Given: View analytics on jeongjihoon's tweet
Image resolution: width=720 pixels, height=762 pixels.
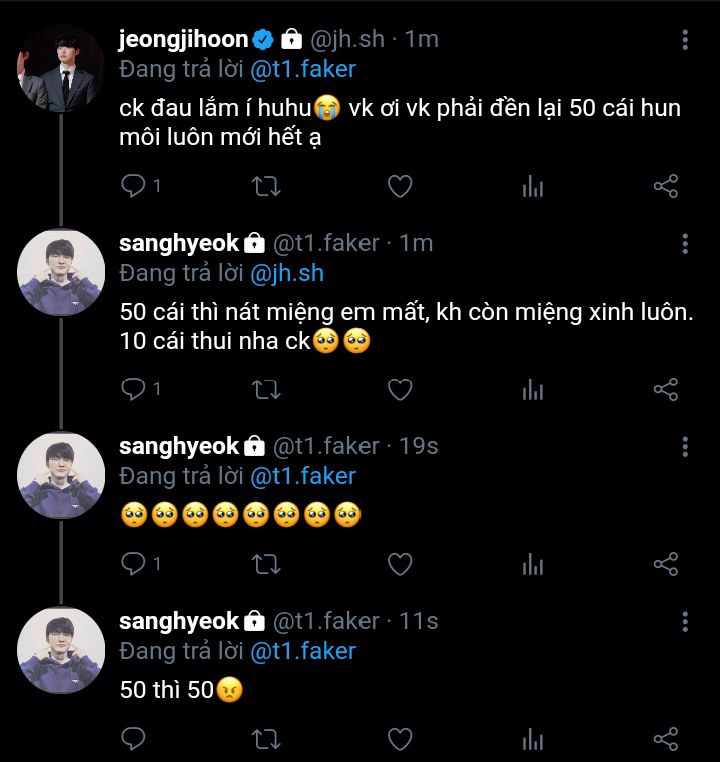Looking at the screenshot, I should tap(533, 187).
